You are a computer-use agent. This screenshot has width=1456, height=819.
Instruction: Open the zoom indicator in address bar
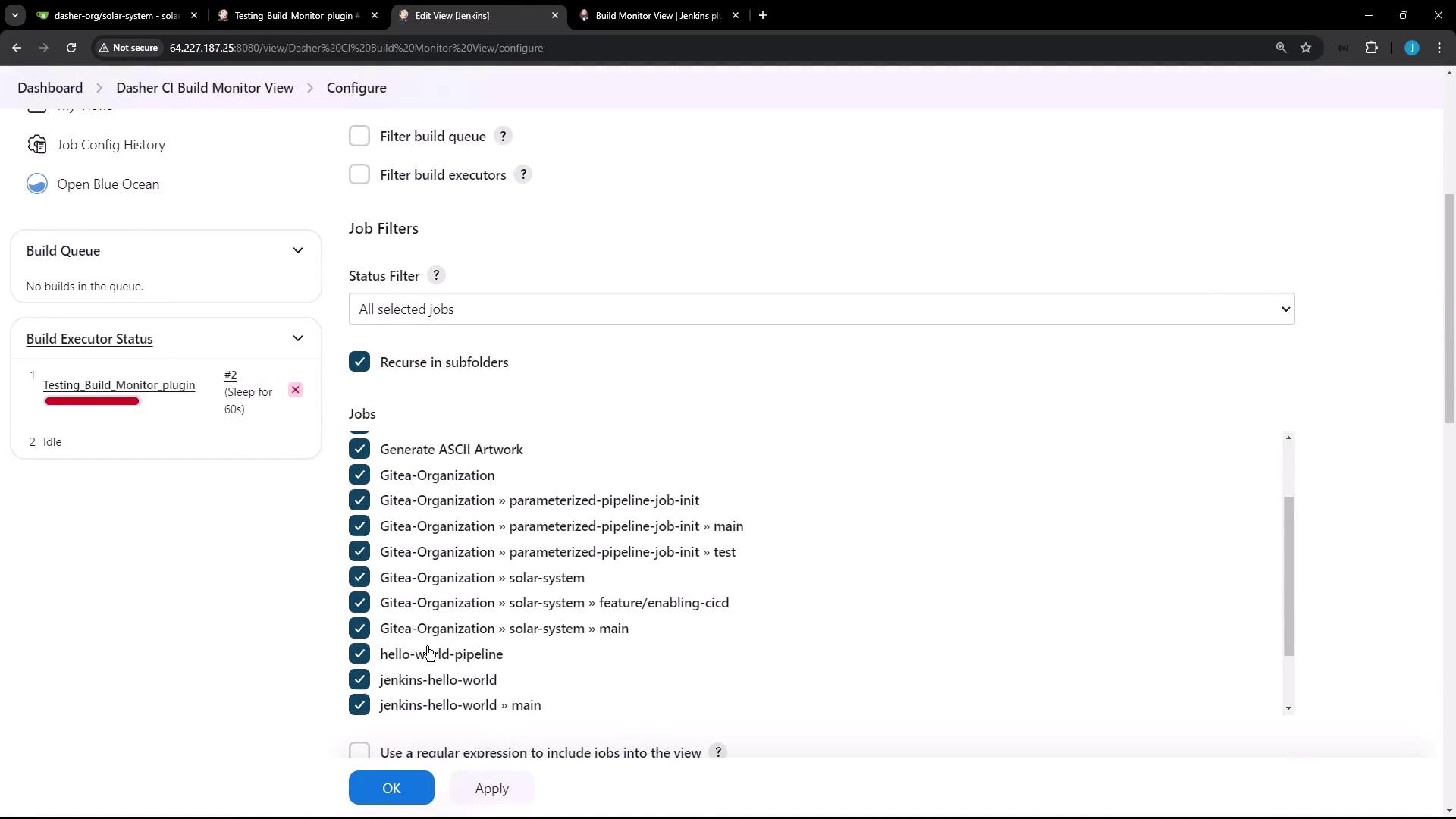[x=1281, y=48]
